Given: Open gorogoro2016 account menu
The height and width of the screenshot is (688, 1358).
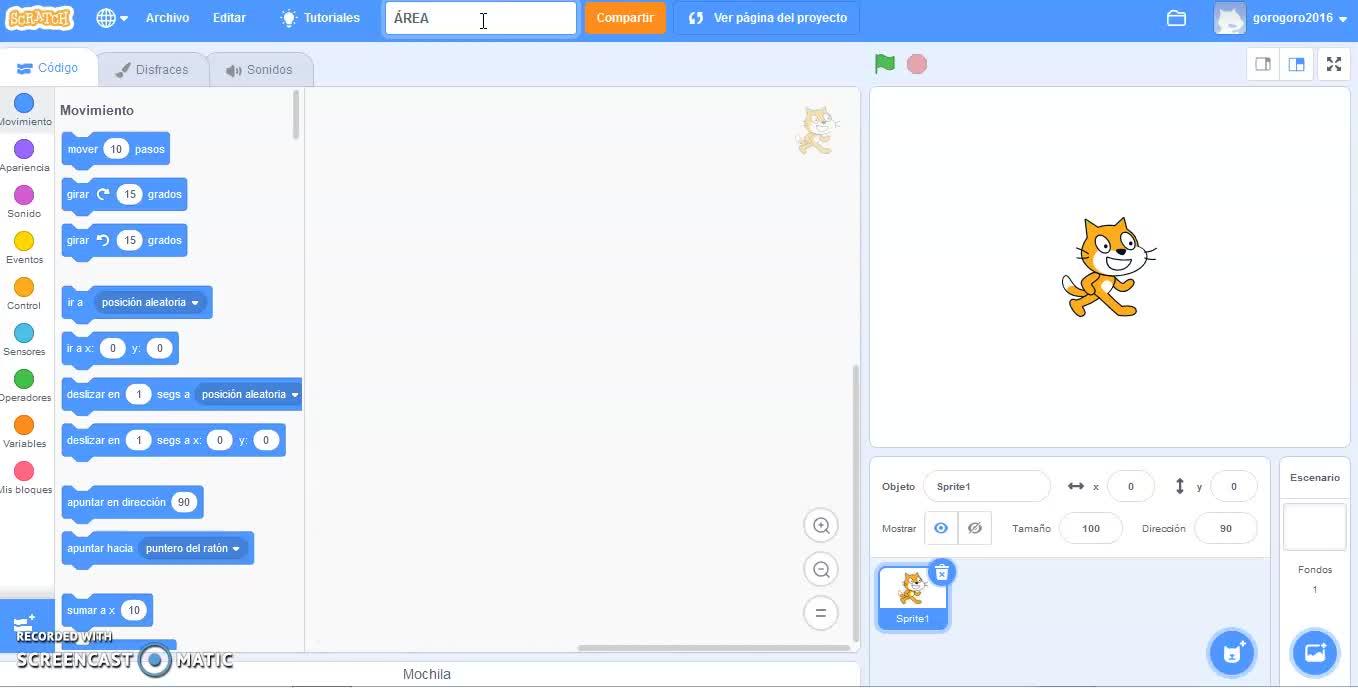Looking at the screenshot, I should [x=1282, y=18].
